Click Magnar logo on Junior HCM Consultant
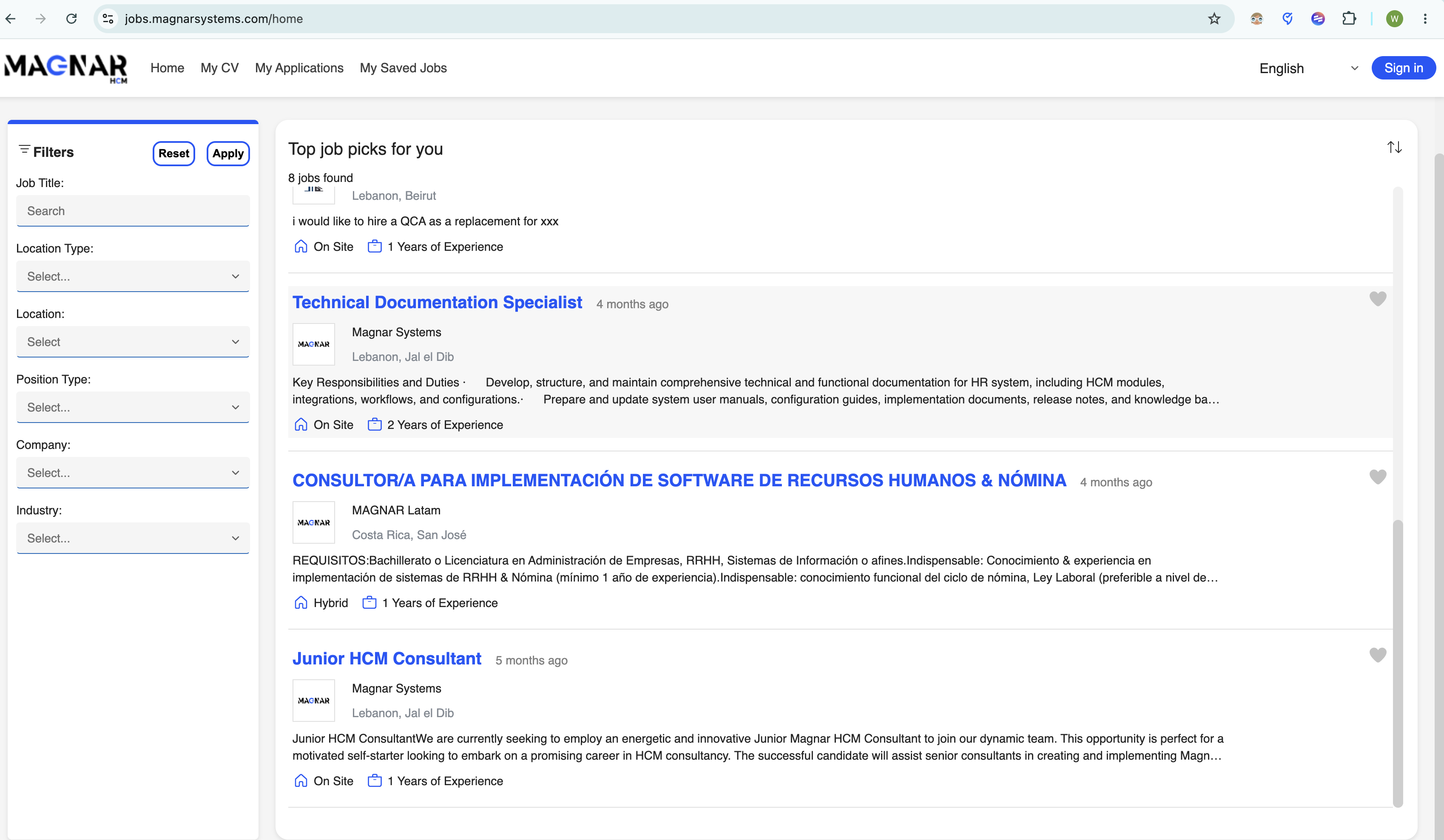 (x=313, y=701)
